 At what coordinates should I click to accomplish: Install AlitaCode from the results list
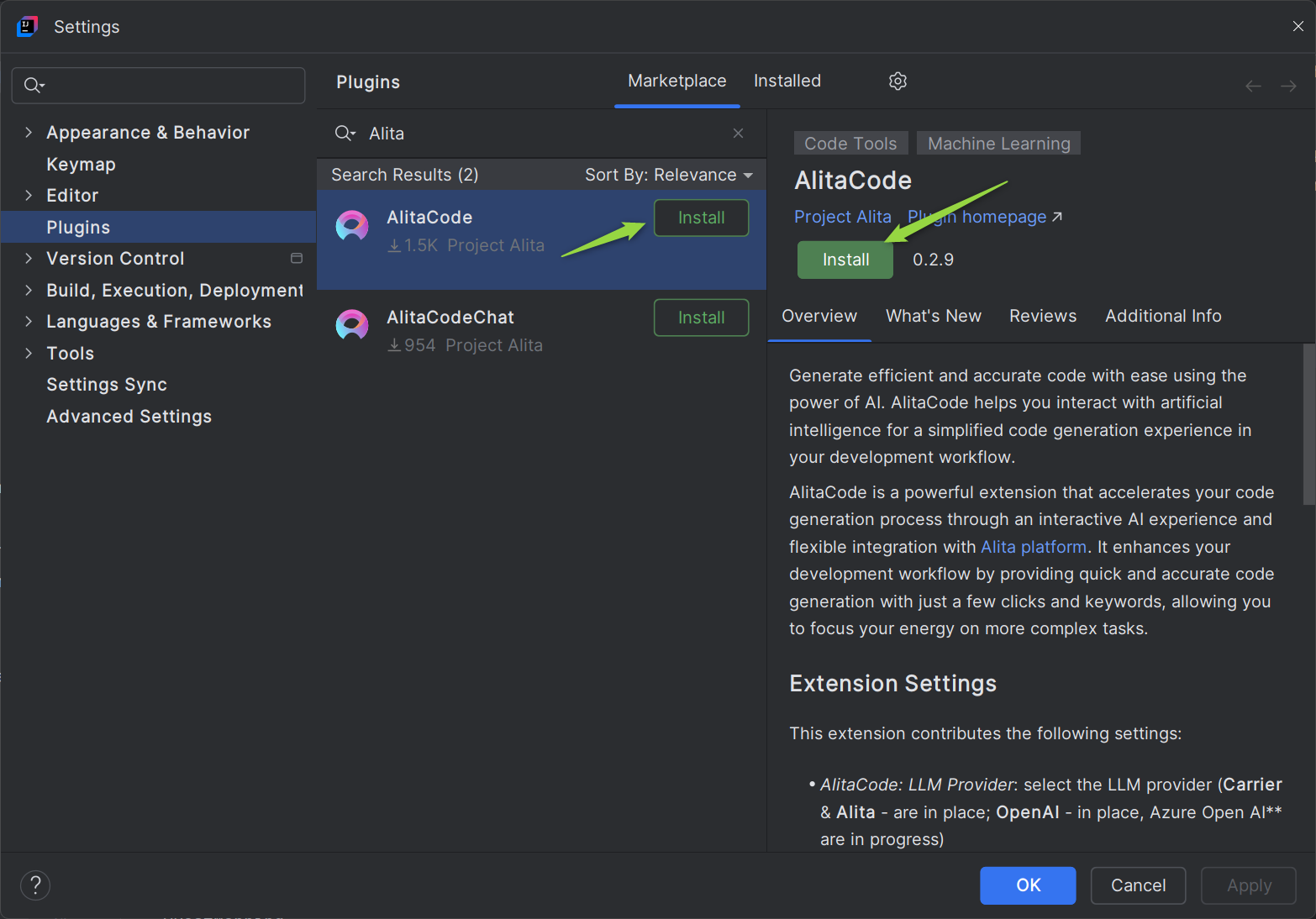(702, 218)
